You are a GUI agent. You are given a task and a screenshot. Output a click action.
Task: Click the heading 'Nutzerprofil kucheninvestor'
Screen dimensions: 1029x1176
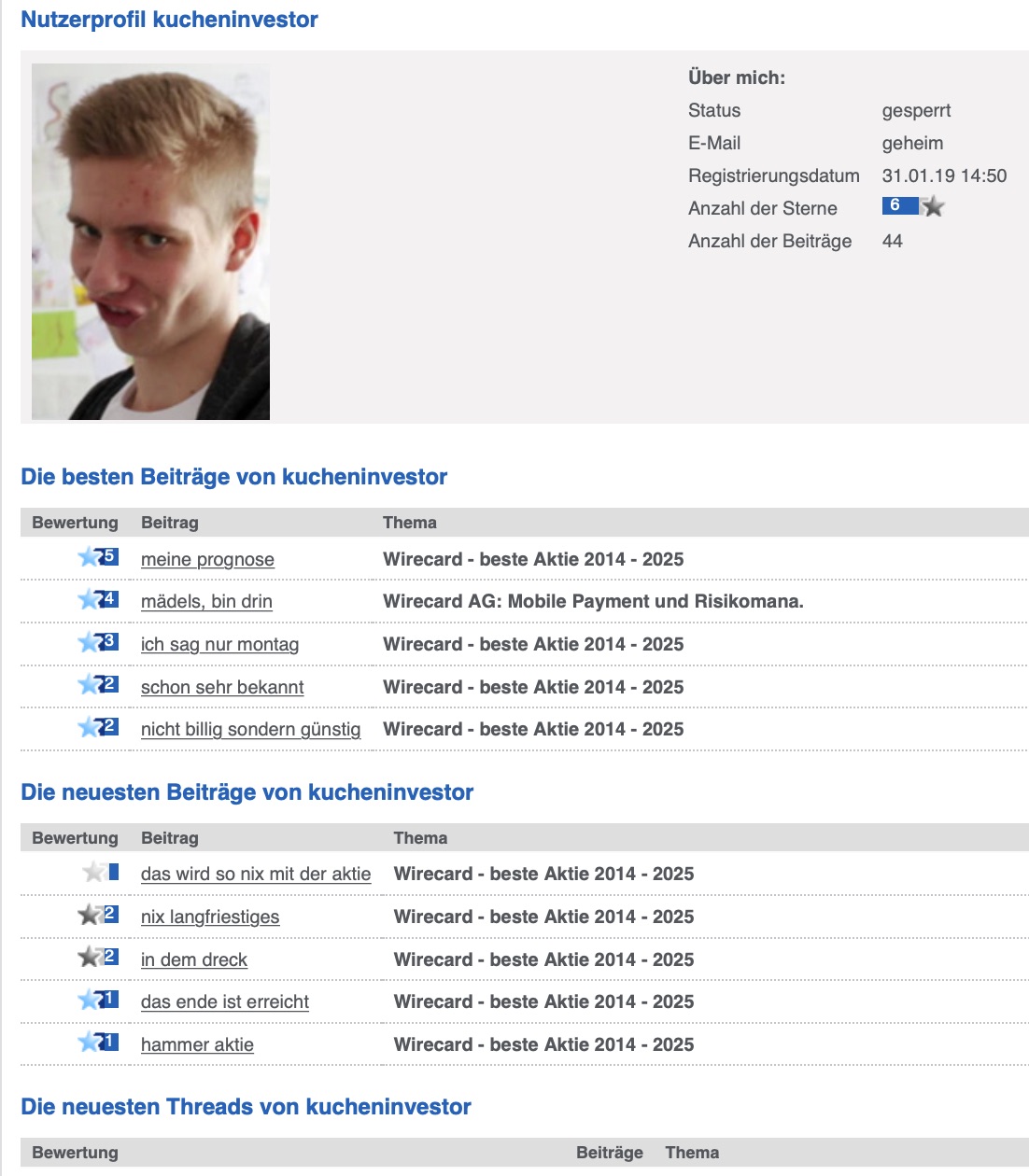pyautogui.click(x=172, y=18)
